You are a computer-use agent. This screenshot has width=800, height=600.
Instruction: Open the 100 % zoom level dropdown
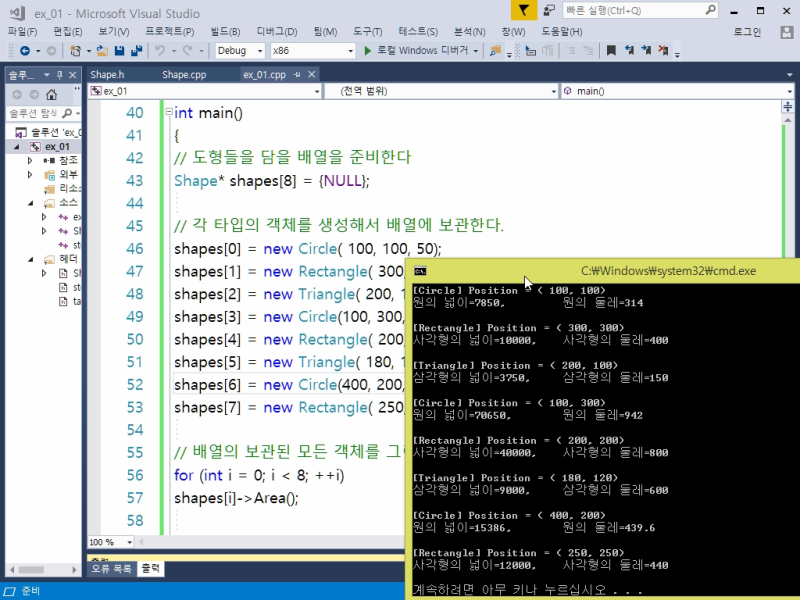[x=130, y=542]
